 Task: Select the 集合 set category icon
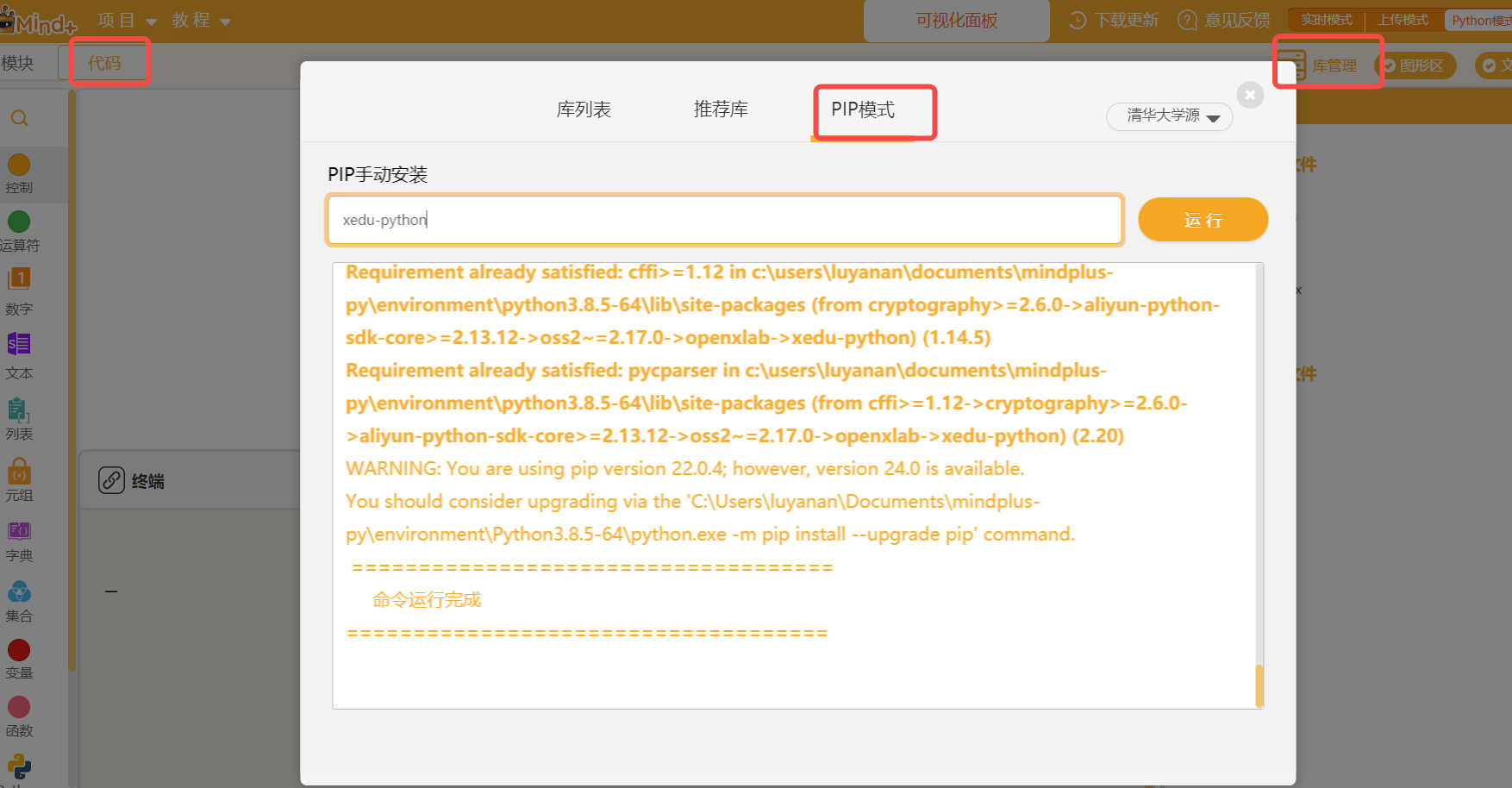[x=19, y=592]
